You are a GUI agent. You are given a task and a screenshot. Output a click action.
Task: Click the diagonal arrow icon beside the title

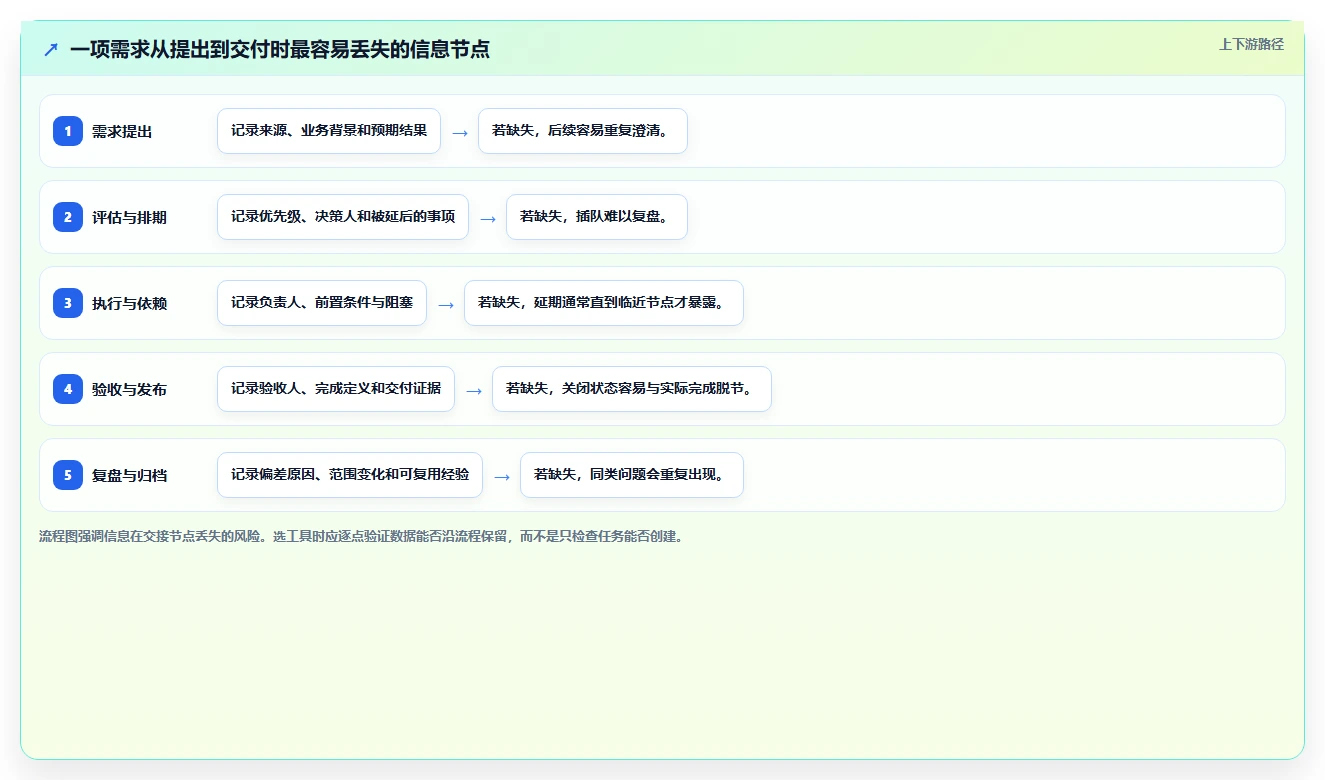click(x=51, y=49)
